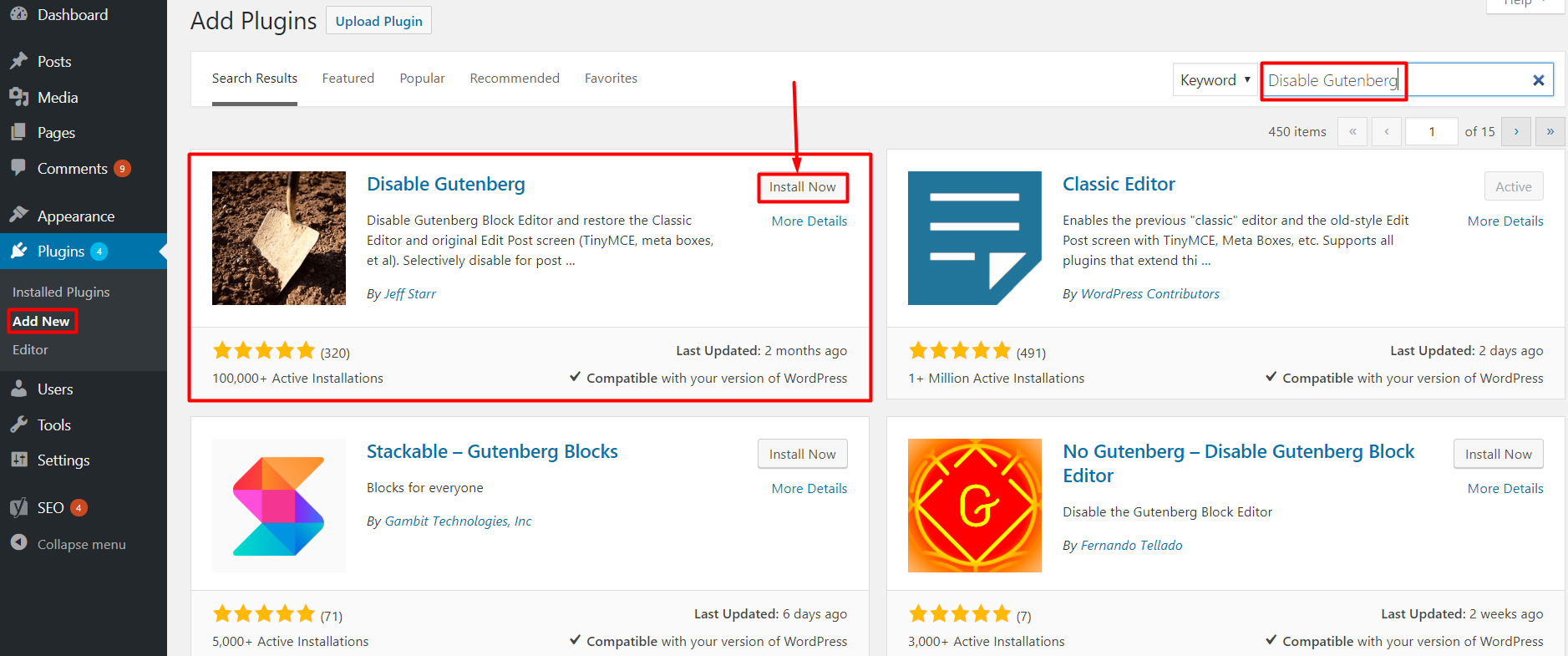1568x656 pixels.
Task: Install the Stackable Gutenberg Blocks plugin
Action: (x=803, y=454)
